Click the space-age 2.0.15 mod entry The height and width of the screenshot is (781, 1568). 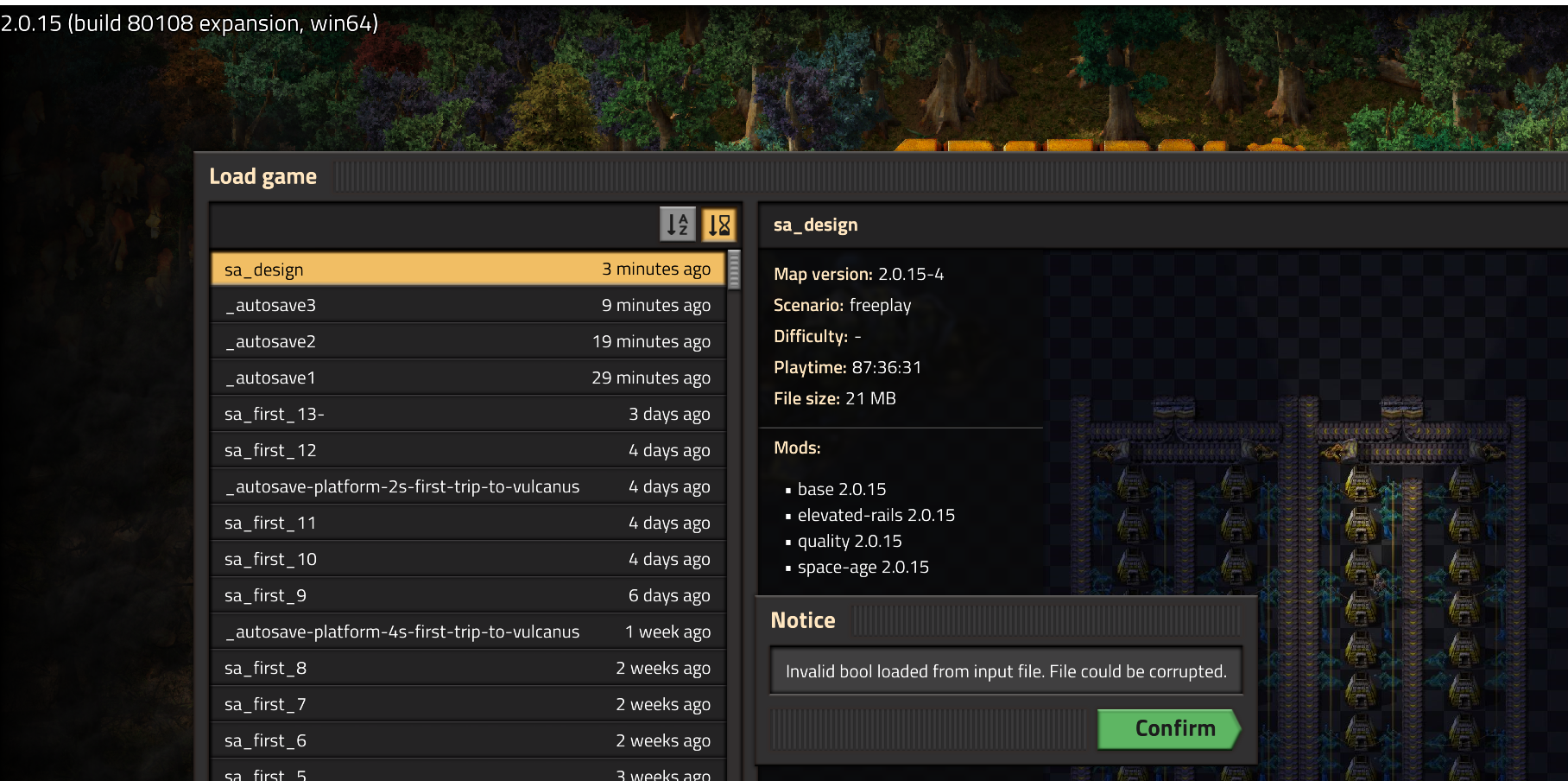pyautogui.click(x=863, y=567)
